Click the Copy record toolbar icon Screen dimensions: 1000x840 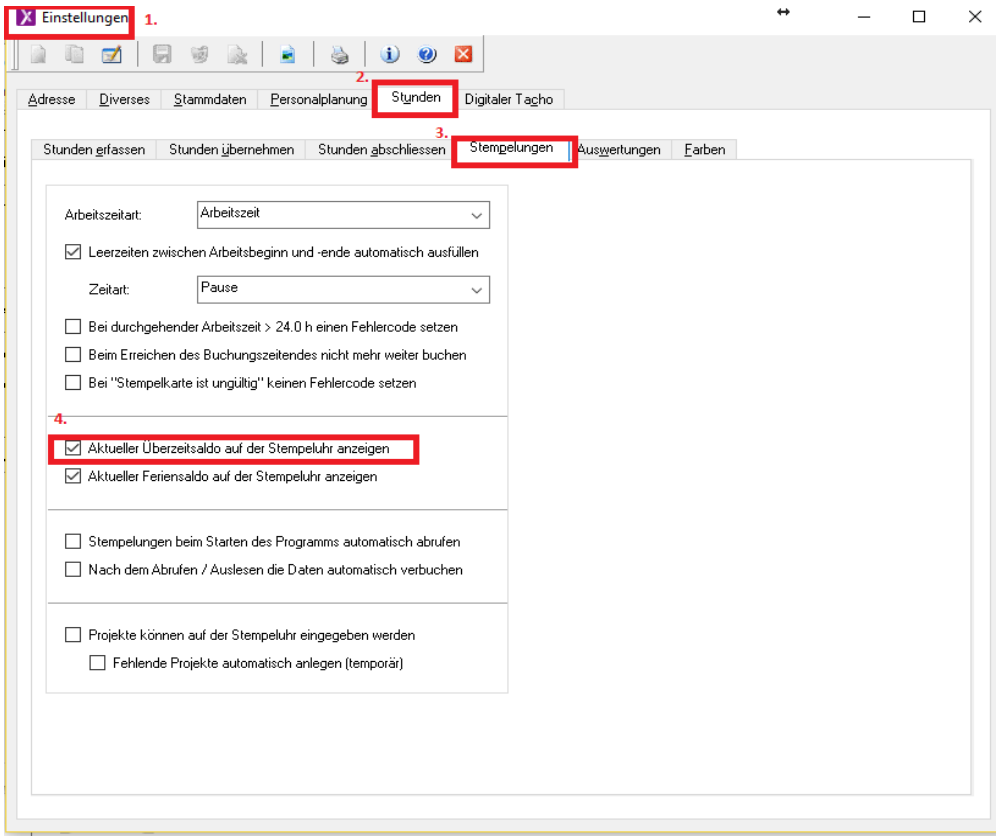(75, 55)
